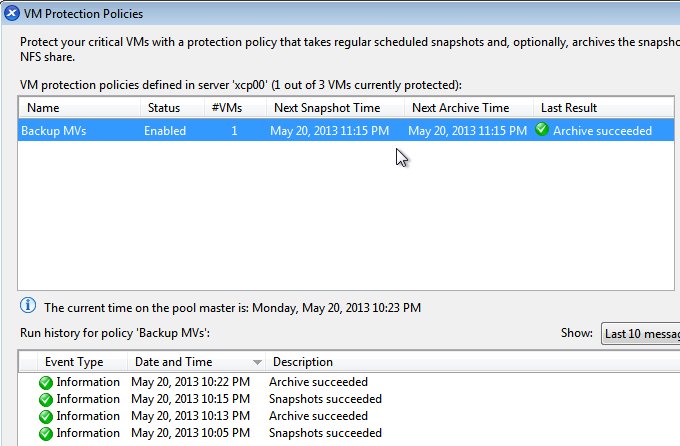This screenshot has width=680, height=446.
Task: Click the 'VM Protection Policies' window title
Action: tap(83, 13)
